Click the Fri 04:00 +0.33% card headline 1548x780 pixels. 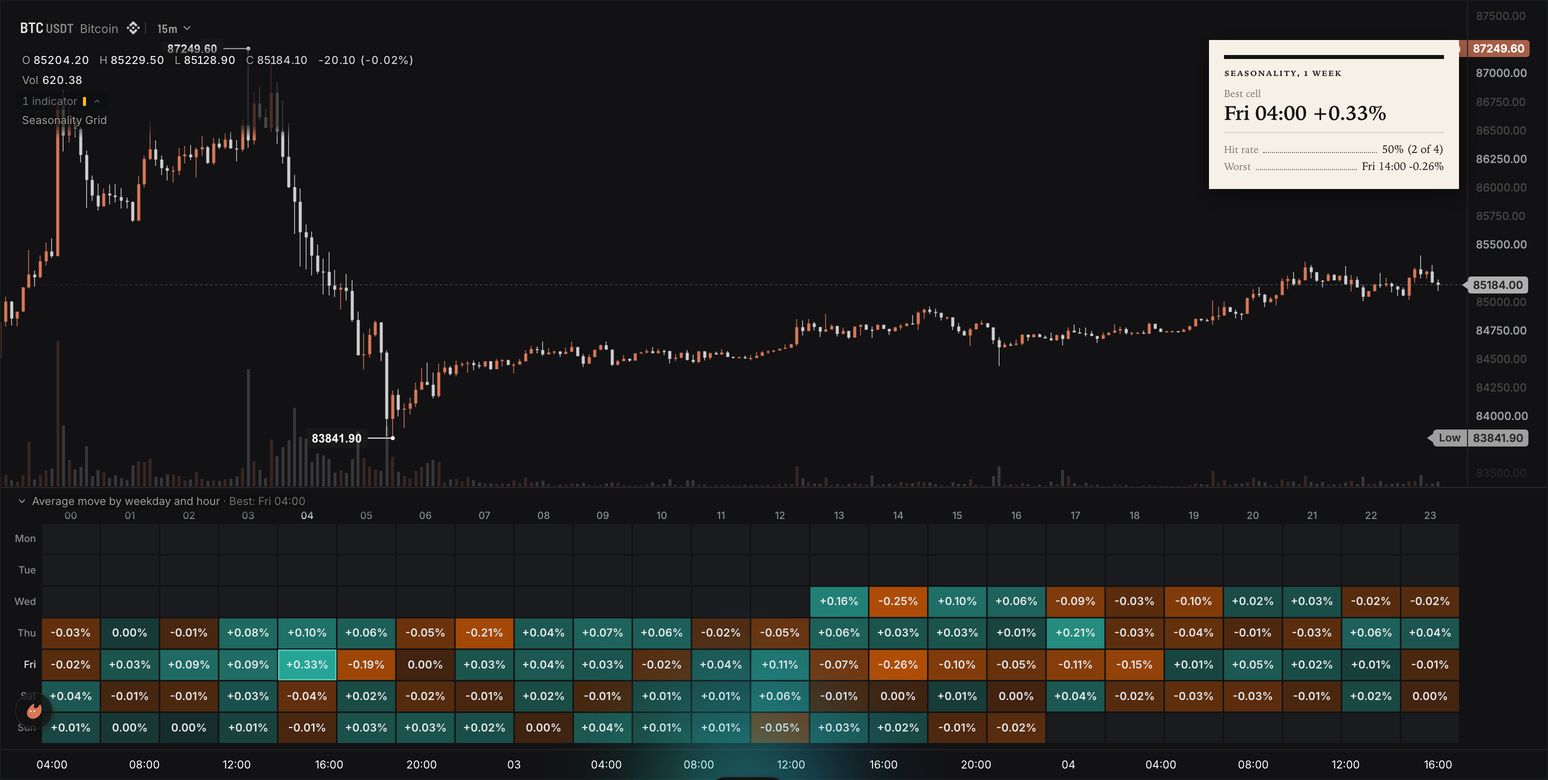(1305, 113)
